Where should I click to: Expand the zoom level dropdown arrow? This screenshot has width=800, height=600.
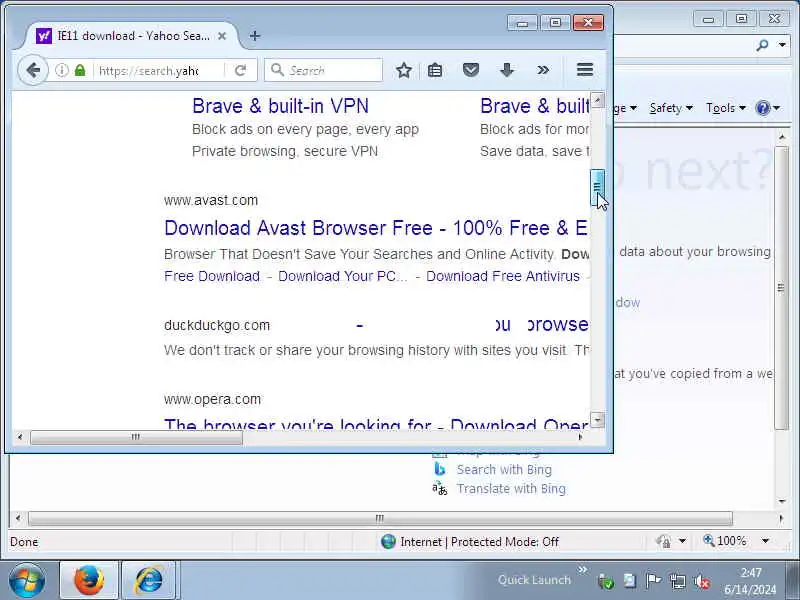click(x=765, y=541)
